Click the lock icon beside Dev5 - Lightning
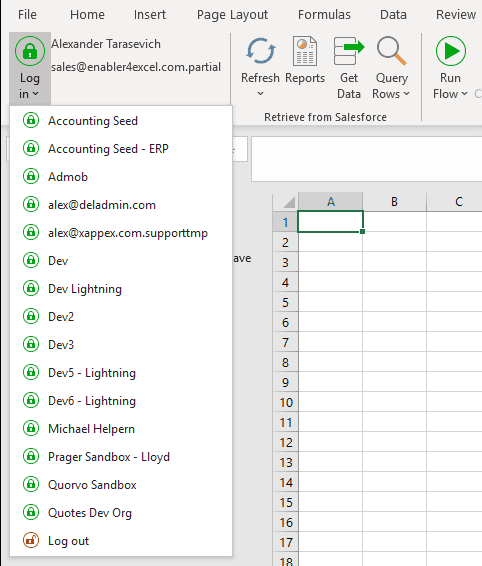This screenshot has width=482, height=566. click(x=31, y=372)
